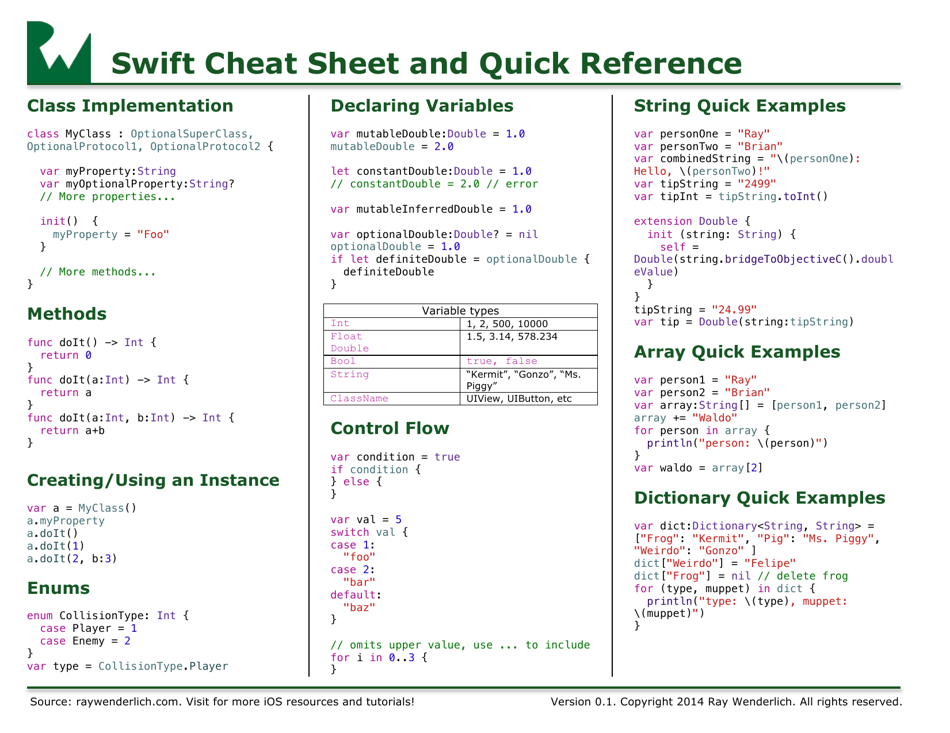Screen dimensions: 950x733
Task: Select the Array Quick Examples heading
Action: pos(738,352)
